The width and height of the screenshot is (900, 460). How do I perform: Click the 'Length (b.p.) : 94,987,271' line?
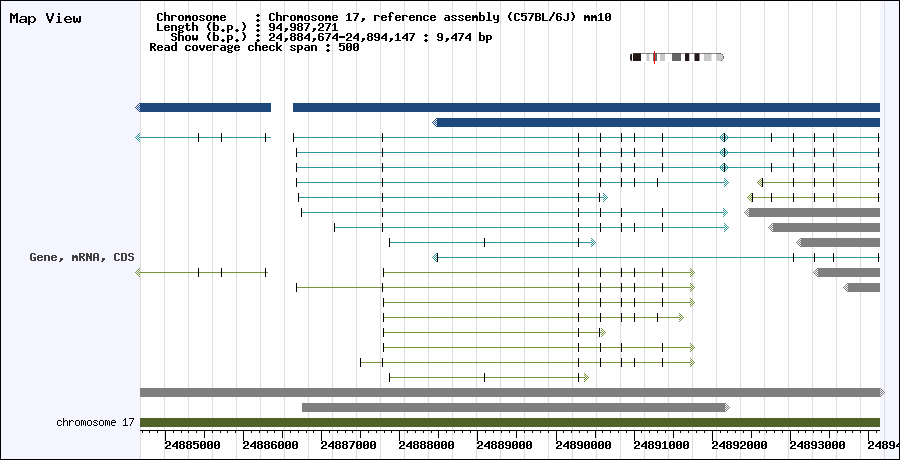pyautogui.click(x=247, y=27)
